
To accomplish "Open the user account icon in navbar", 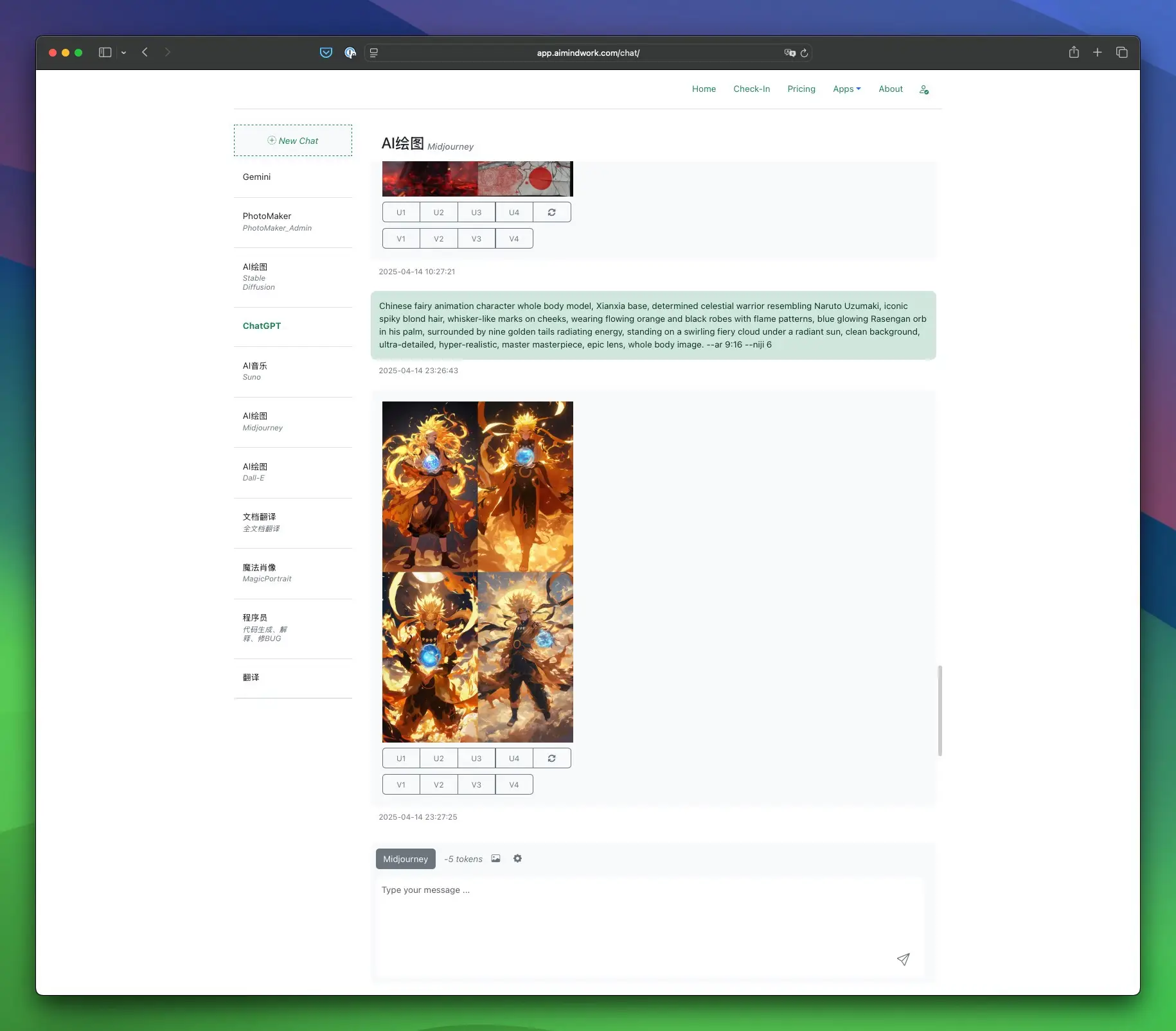I will (x=923, y=89).
